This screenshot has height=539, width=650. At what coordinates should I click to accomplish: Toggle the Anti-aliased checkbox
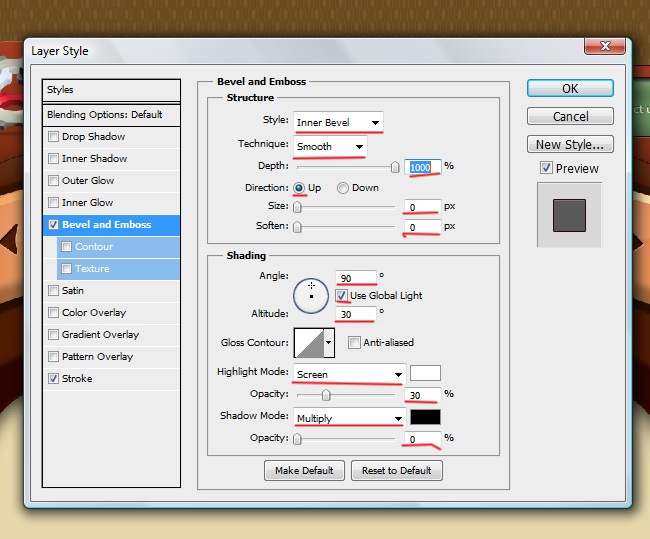pos(354,343)
